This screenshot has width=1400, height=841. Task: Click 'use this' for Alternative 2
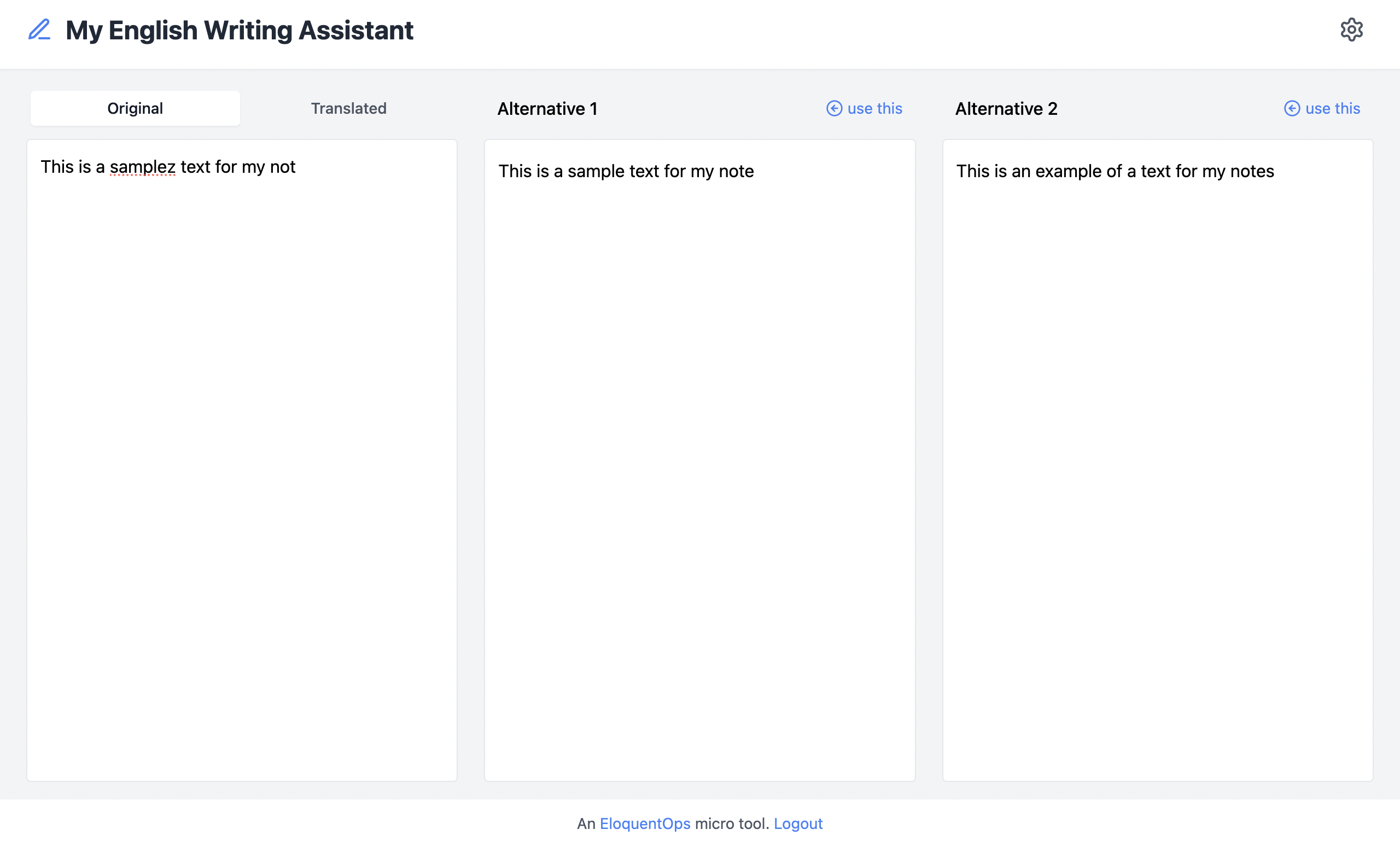[x=1332, y=108]
